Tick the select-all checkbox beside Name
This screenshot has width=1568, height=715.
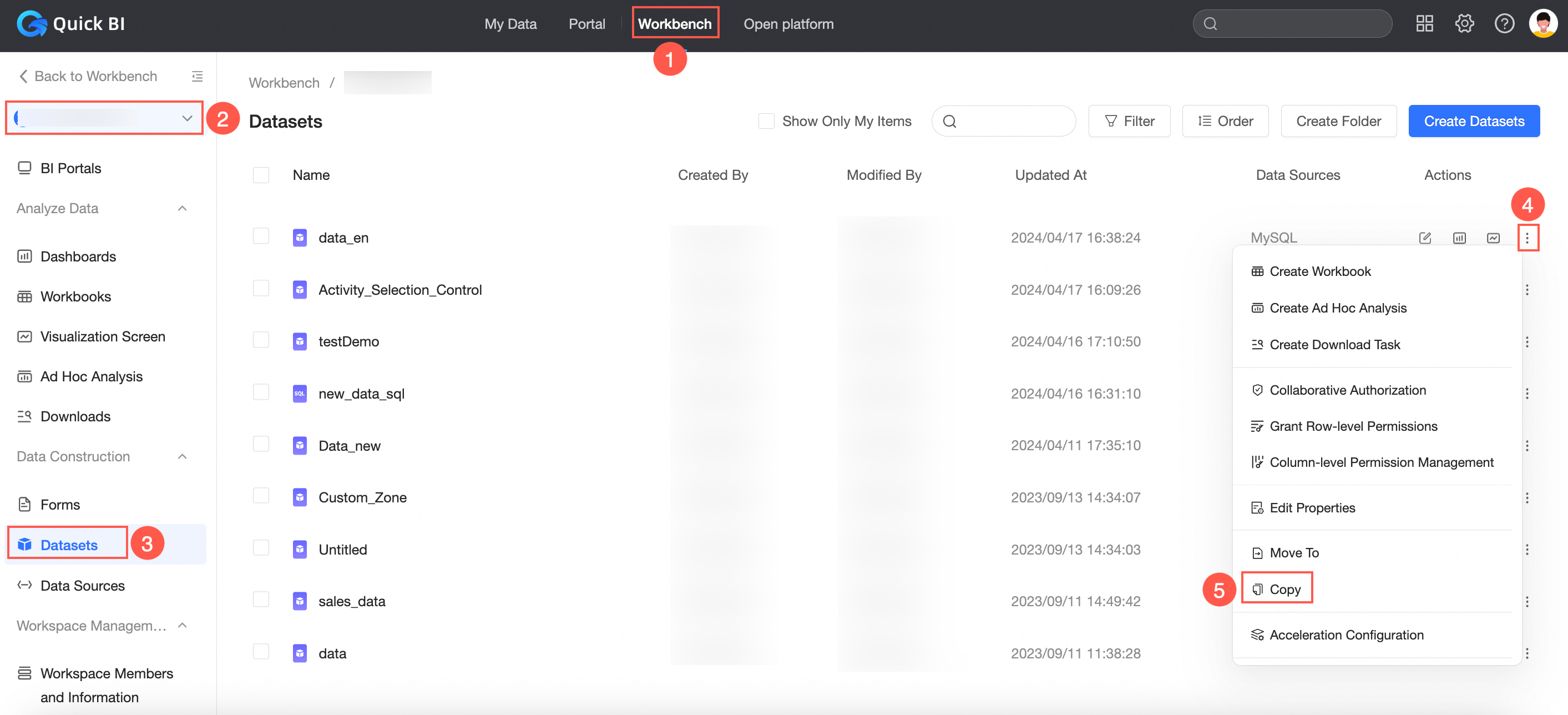(261, 175)
